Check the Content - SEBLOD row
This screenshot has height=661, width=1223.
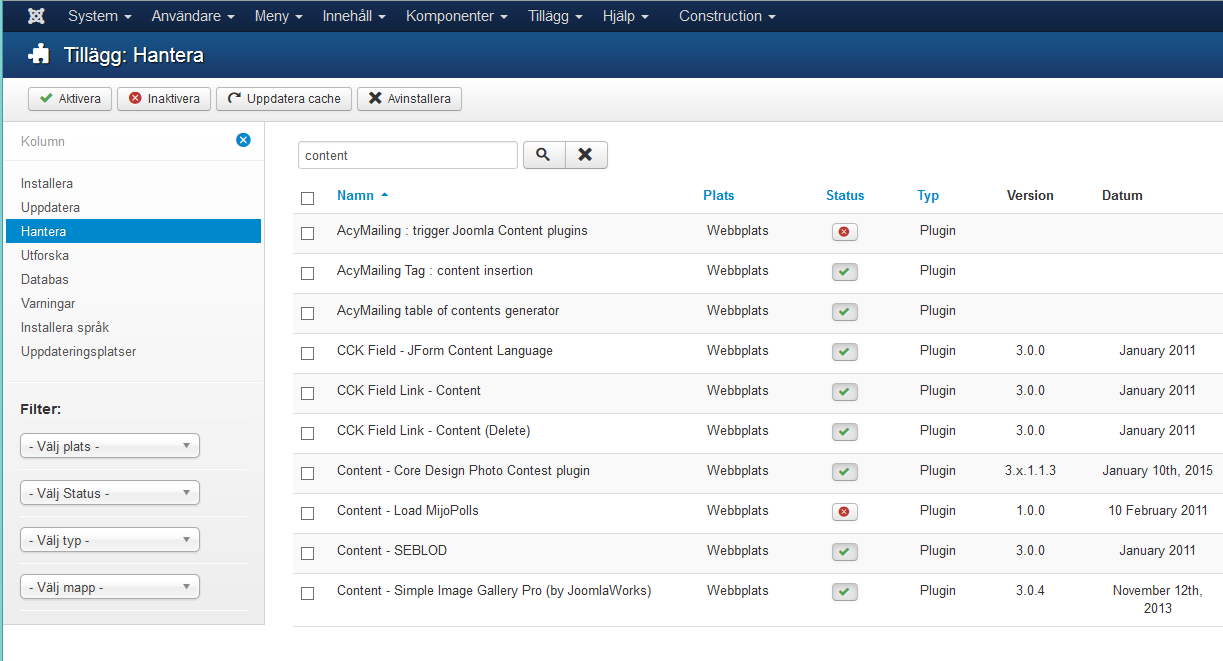coord(308,553)
